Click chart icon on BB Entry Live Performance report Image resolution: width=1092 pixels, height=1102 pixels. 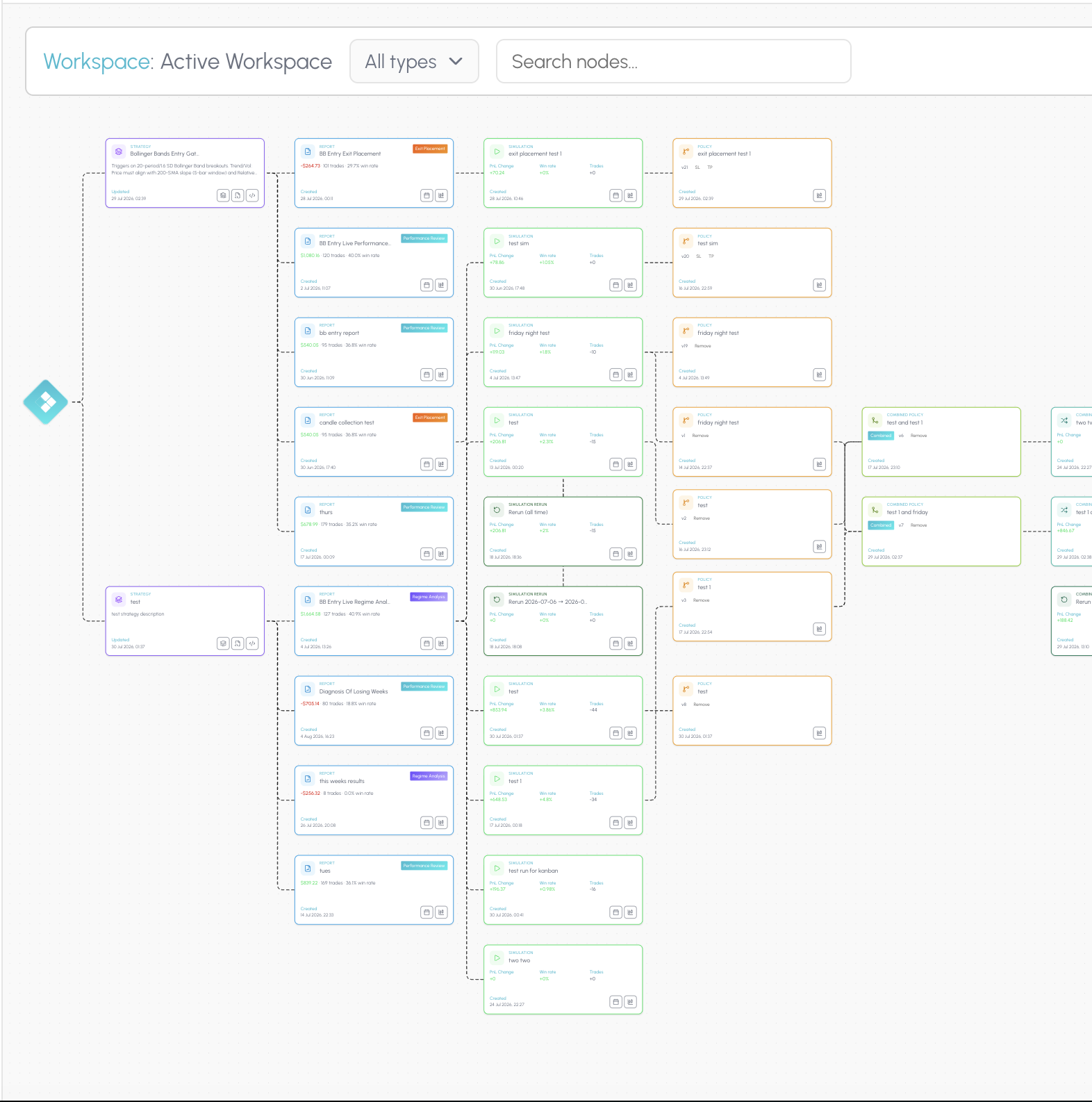441,285
